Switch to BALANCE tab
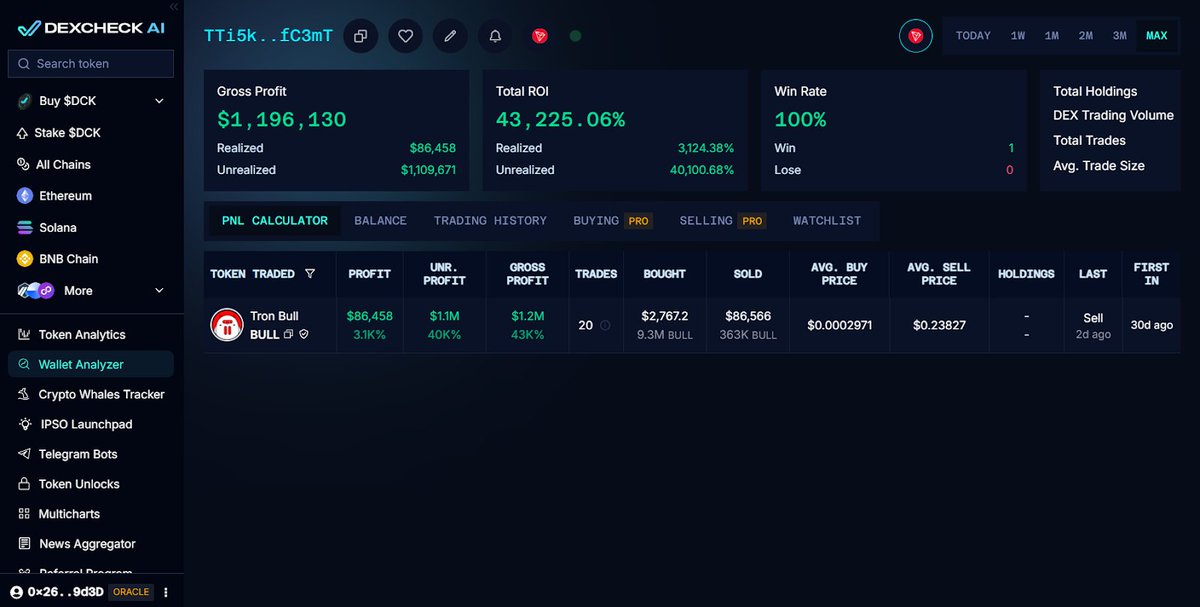This screenshot has width=1200, height=607. pyautogui.click(x=380, y=221)
